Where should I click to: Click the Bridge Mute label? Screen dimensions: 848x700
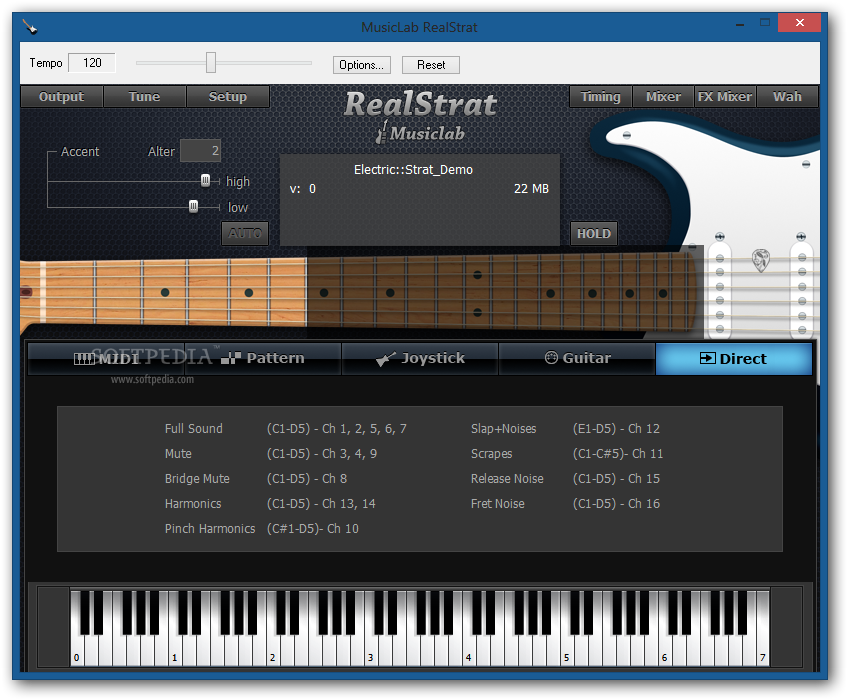197,479
